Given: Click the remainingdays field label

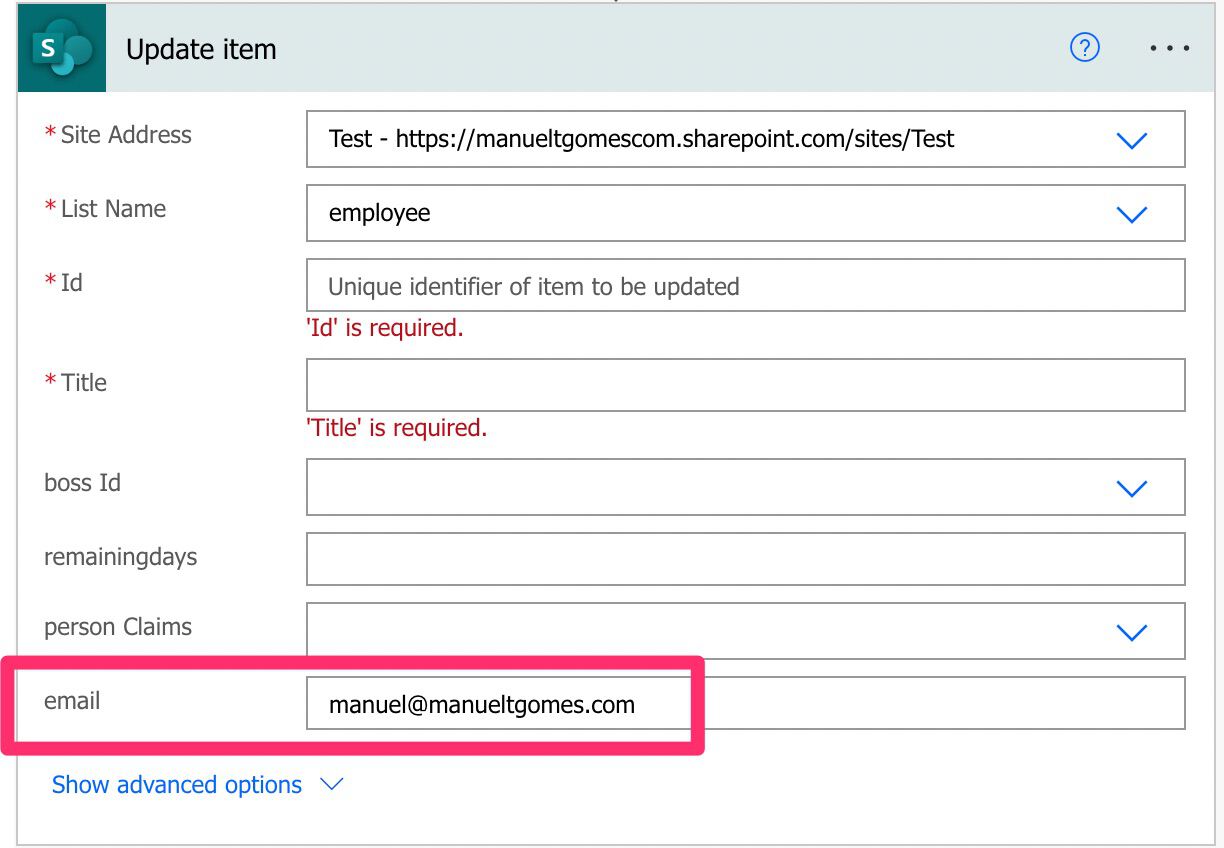Looking at the screenshot, I should point(120,558).
